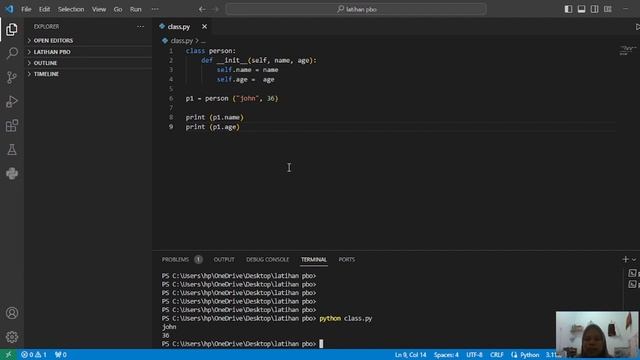Toggle the bottom panel visibility
The width and height of the screenshot is (640, 360).
[581, 9]
